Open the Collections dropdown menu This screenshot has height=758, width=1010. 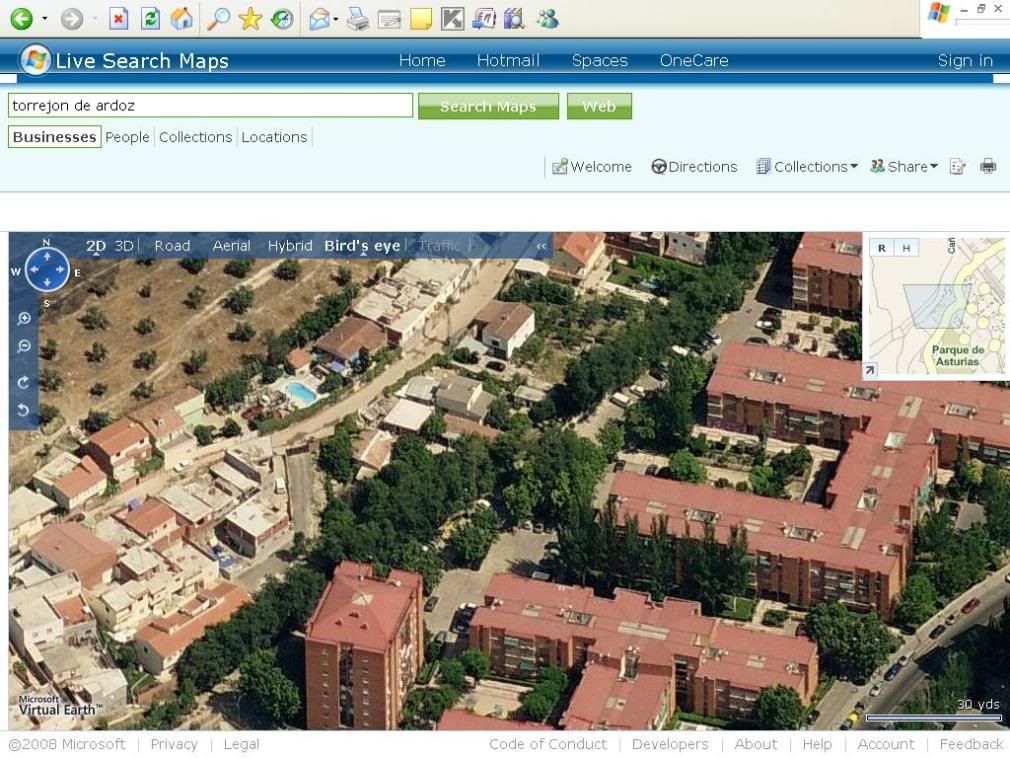pos(807,167)
